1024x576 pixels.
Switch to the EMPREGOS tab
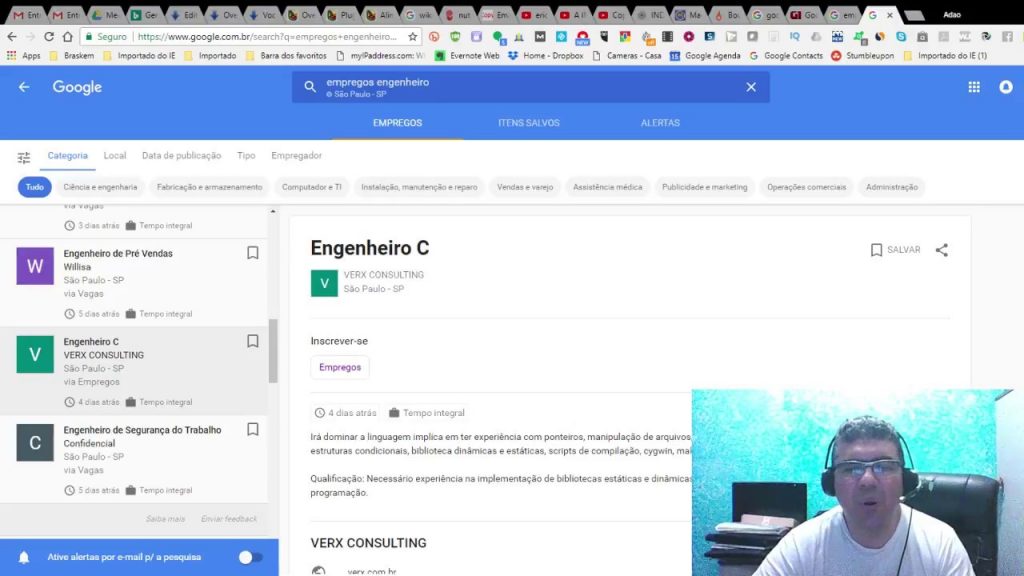[398, 123]
